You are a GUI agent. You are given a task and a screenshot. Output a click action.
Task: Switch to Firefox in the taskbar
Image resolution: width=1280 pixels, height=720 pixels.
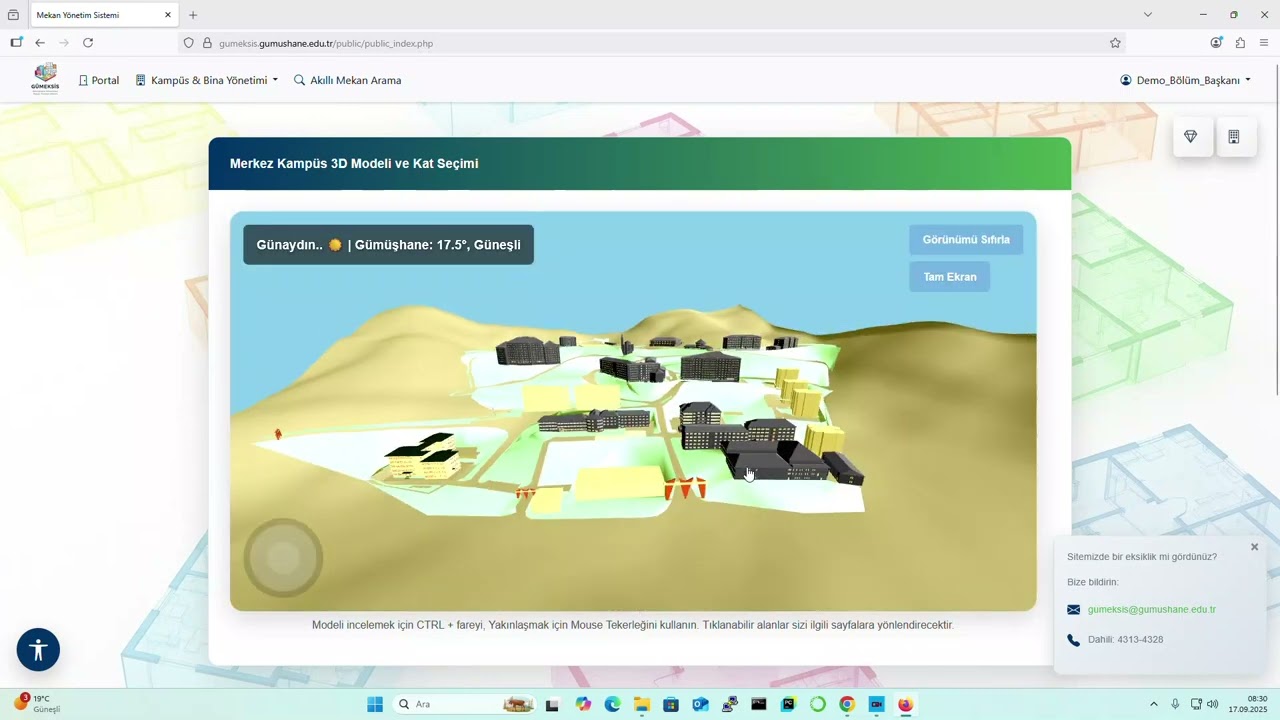[x=905, y=704]
